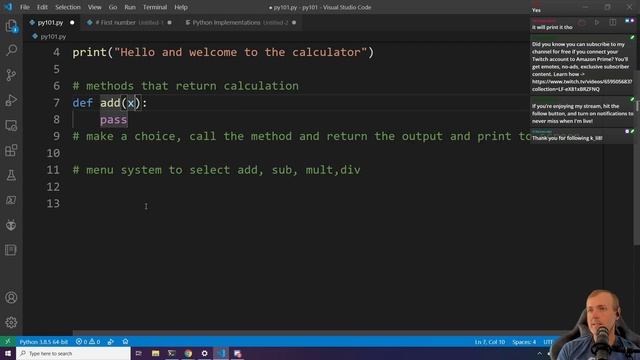Click line number 13 in the gutter
Screen dimensions: 640x360
(x=53, y=203)
